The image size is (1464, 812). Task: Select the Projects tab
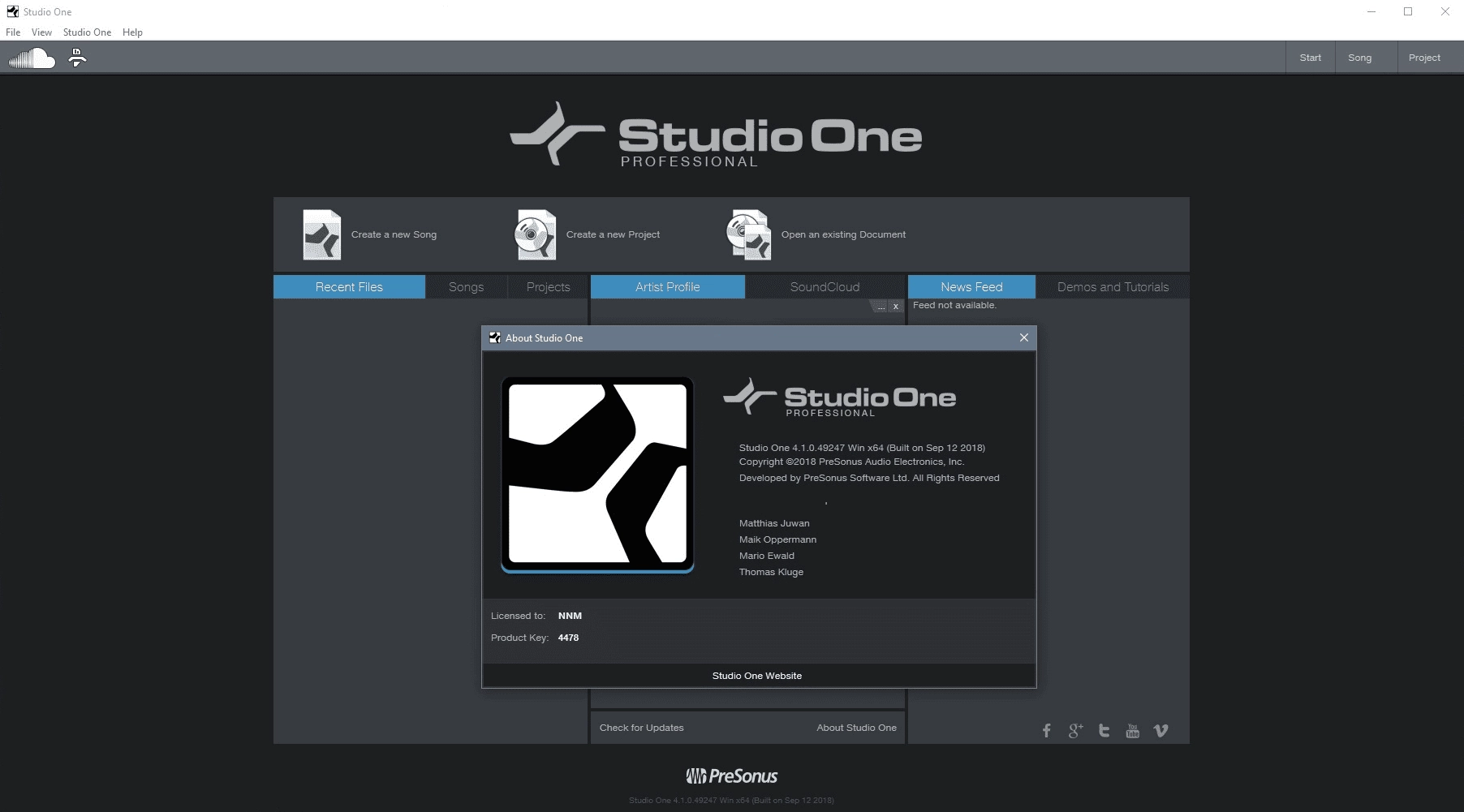548,287
